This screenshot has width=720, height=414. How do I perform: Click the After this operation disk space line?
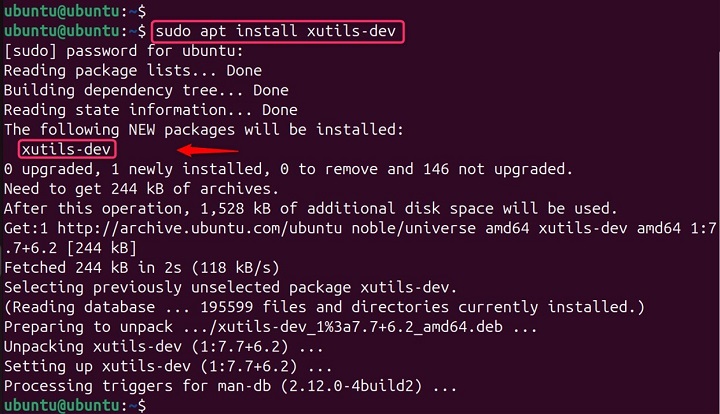[310, 208]
